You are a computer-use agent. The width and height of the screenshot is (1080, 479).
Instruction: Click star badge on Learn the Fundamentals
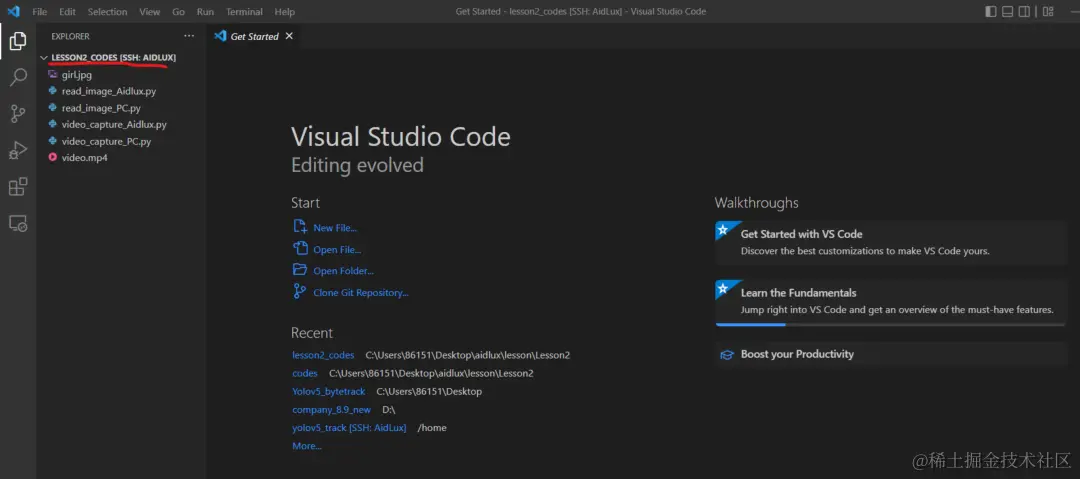(x=723, y=288)
